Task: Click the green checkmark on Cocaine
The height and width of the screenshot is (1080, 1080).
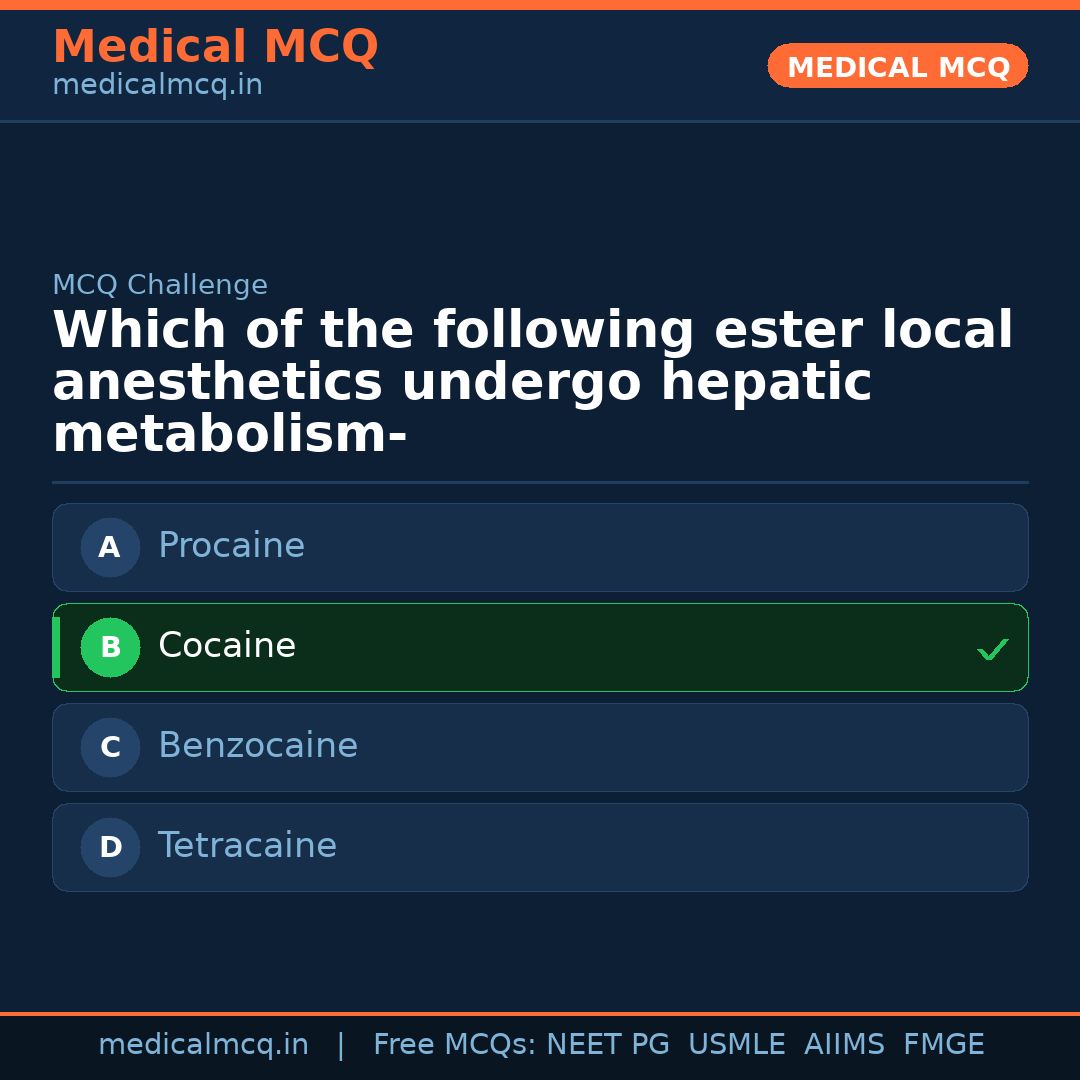Action: point(992,649)
